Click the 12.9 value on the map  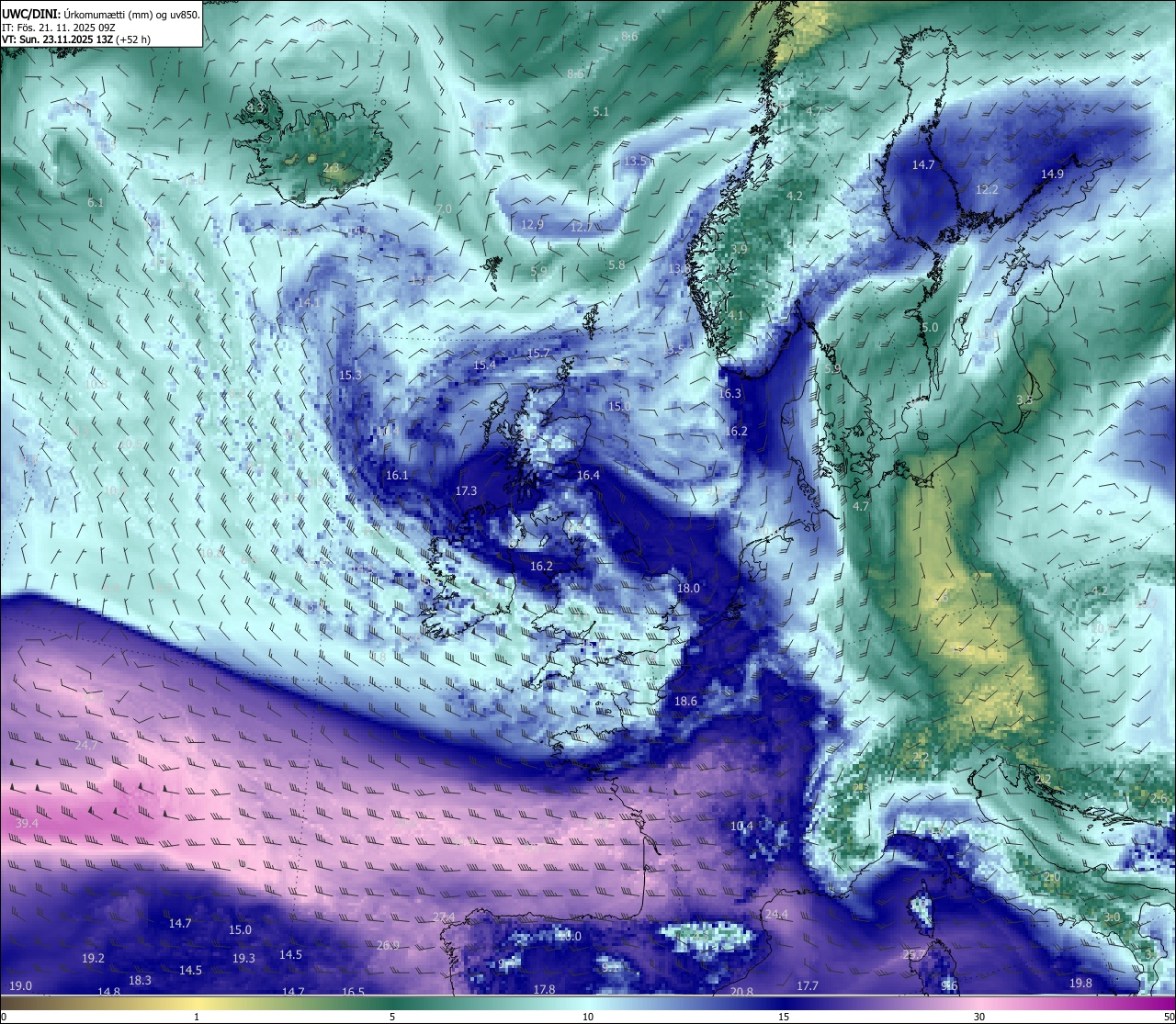(x=532, y=224)
